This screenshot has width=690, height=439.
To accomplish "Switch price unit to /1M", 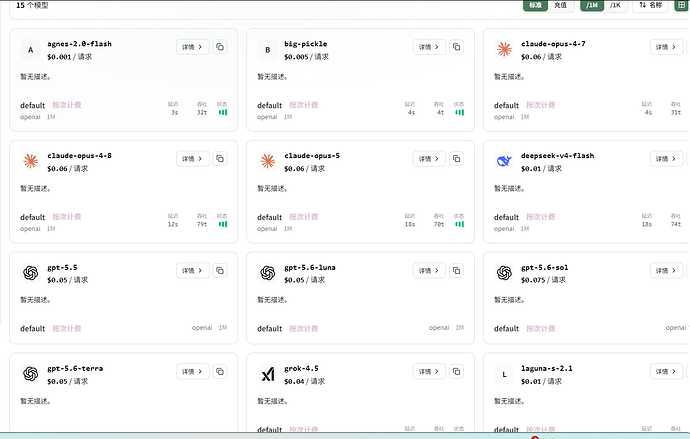I will [592, 5].
